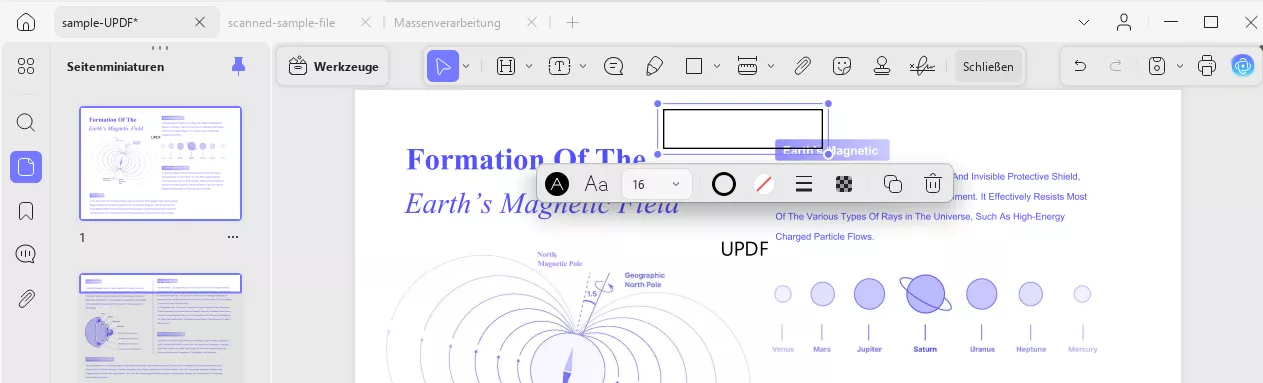Select the attachment paperclip tool in toolbar

(x=802, y=66)
